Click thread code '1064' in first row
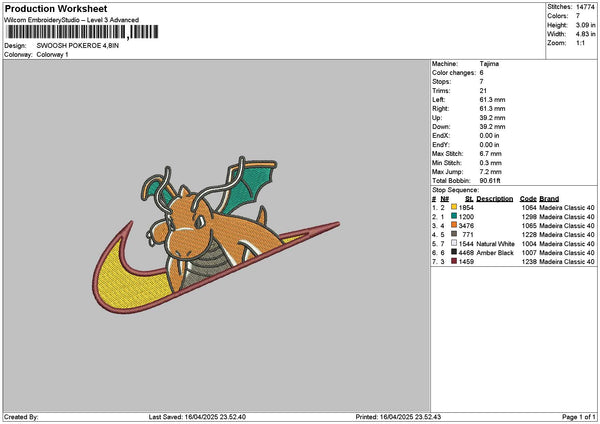Image resolution: width=600 pixels, height=424 pixels. (529, 208)
